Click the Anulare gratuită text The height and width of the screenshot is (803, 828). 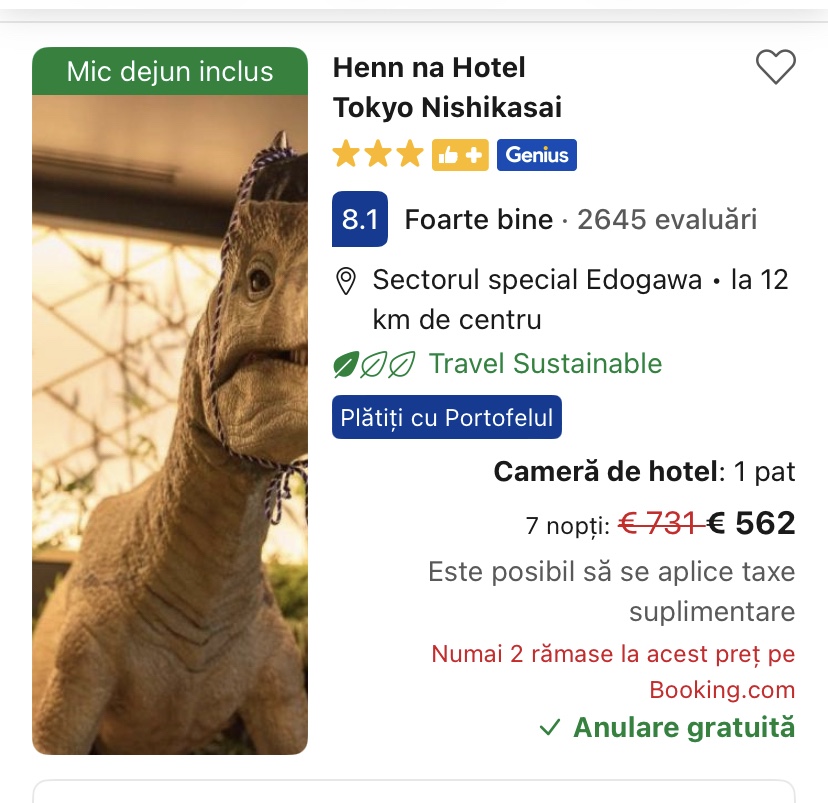[684, 728]
